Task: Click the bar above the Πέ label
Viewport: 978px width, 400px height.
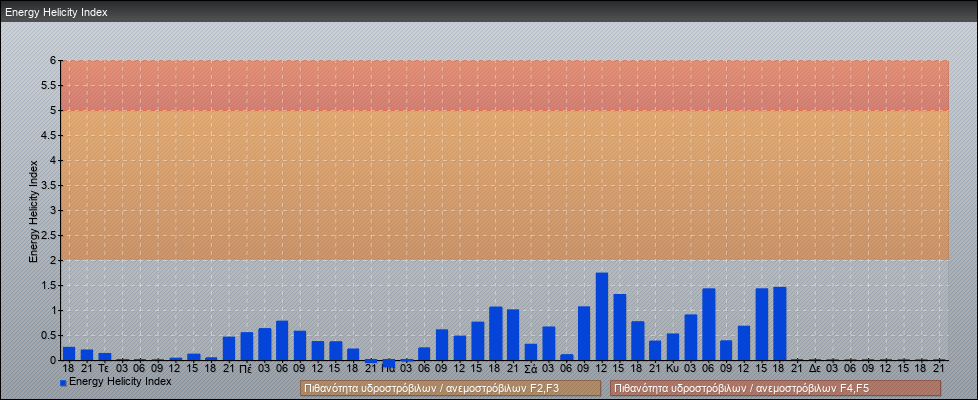Action: click(247, 346)
